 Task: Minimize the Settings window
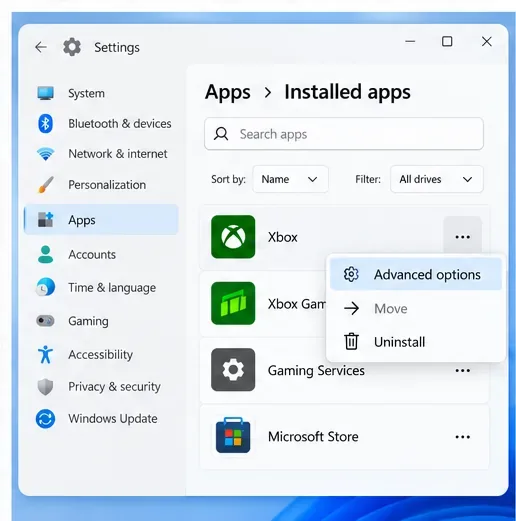pyautogui.click(x=410, y=42)
